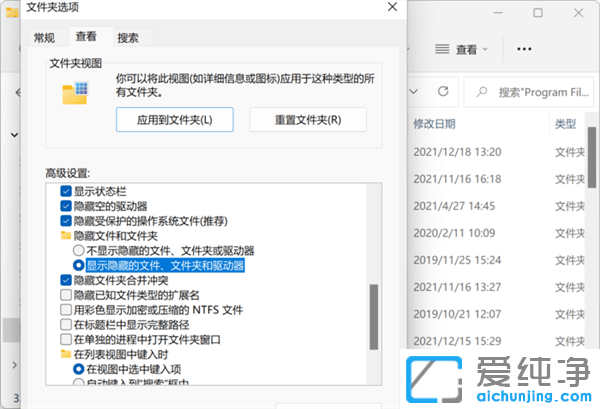600x409 pixels.
Task: Select 在视图中选中键入项 radio button
Action: tap(78, 369)
